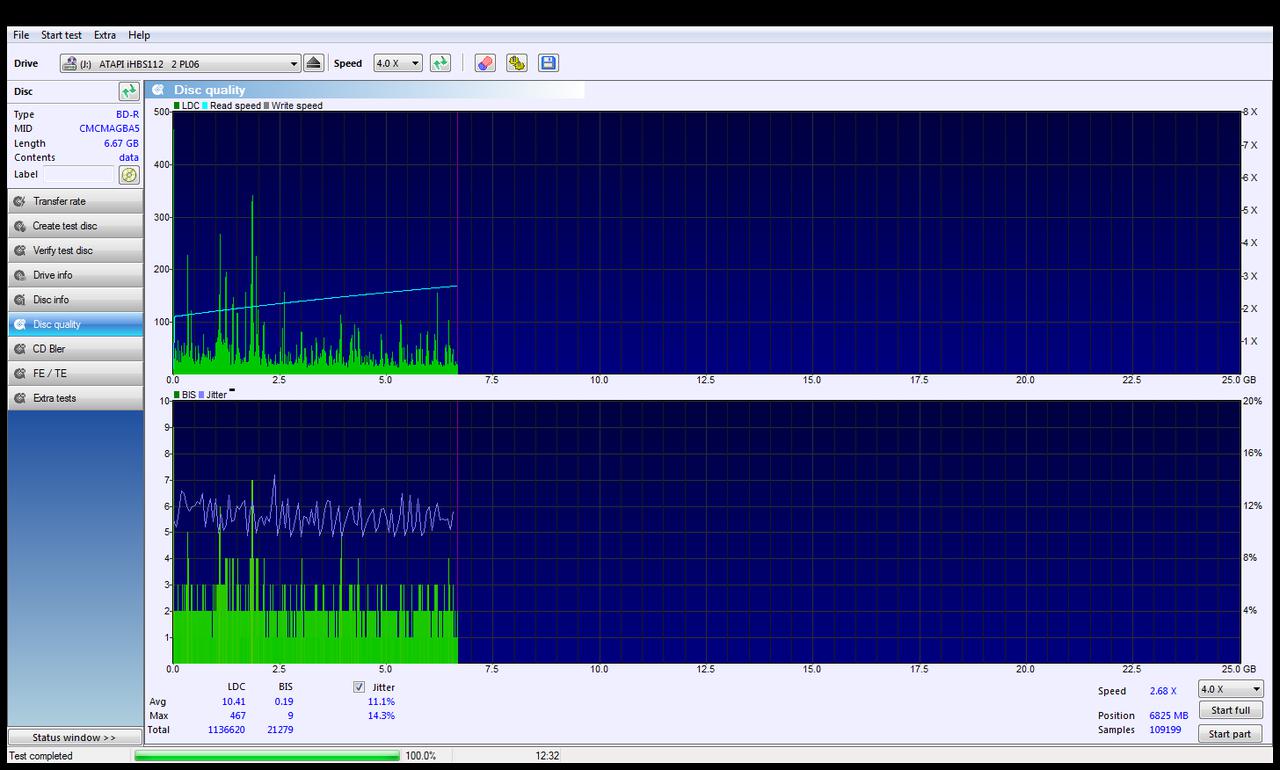Viewport: 1280px width, 770px height.
Task: Click the disc Type value BD-R
Action: point(127,115)
